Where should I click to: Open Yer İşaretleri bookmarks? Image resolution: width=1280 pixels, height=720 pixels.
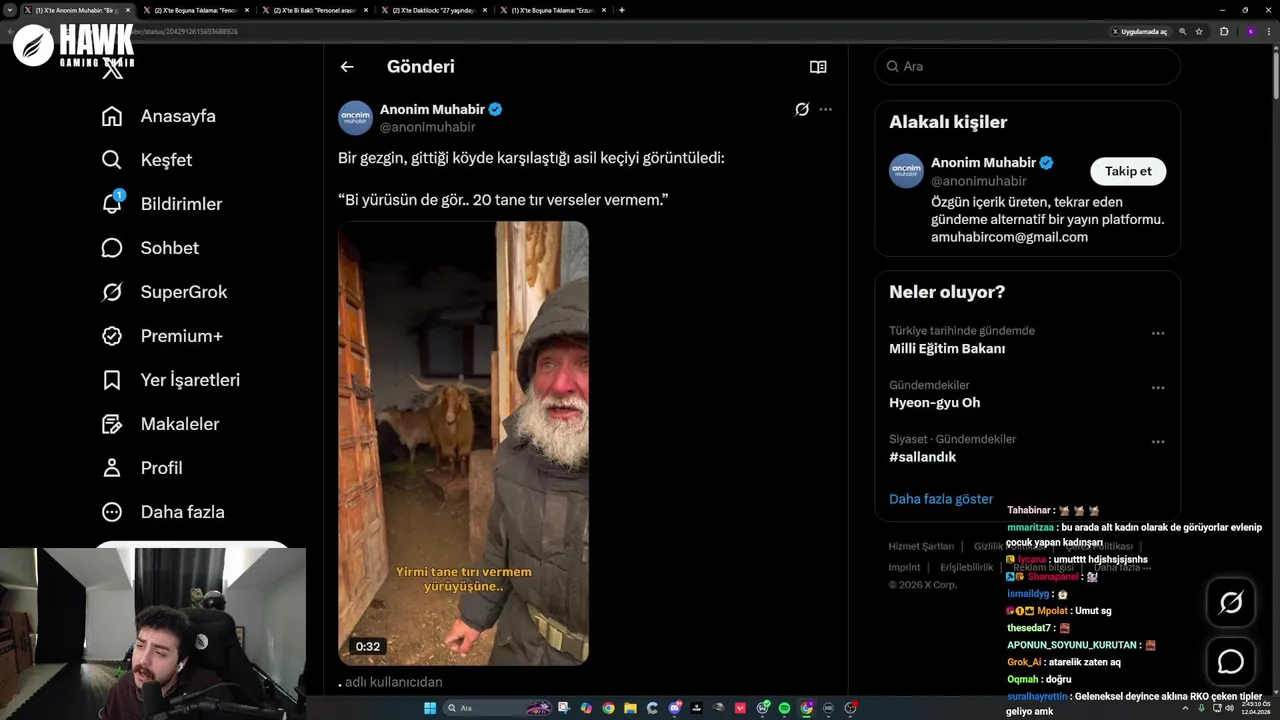coord(170,380)
